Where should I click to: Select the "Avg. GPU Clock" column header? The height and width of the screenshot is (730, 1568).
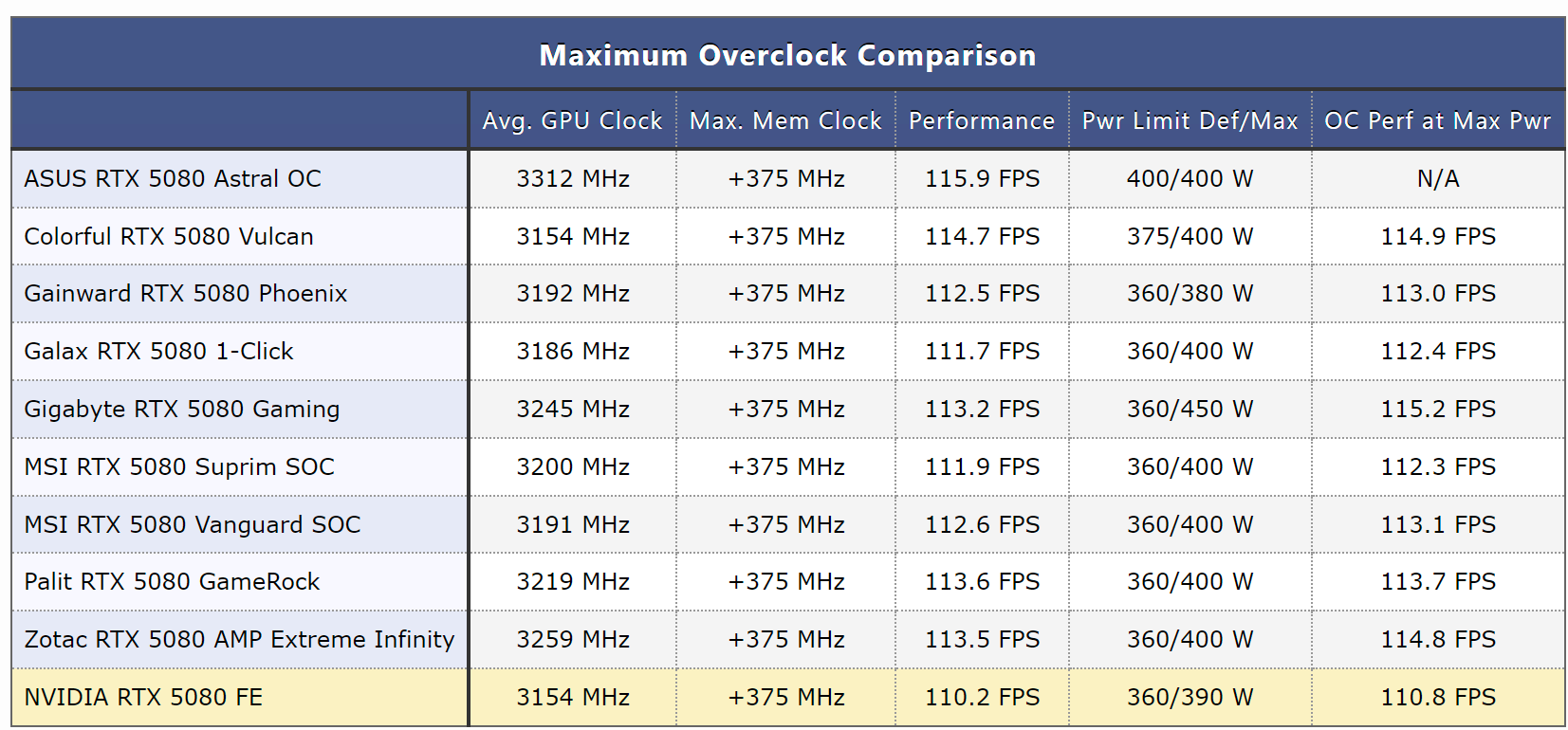573,121
